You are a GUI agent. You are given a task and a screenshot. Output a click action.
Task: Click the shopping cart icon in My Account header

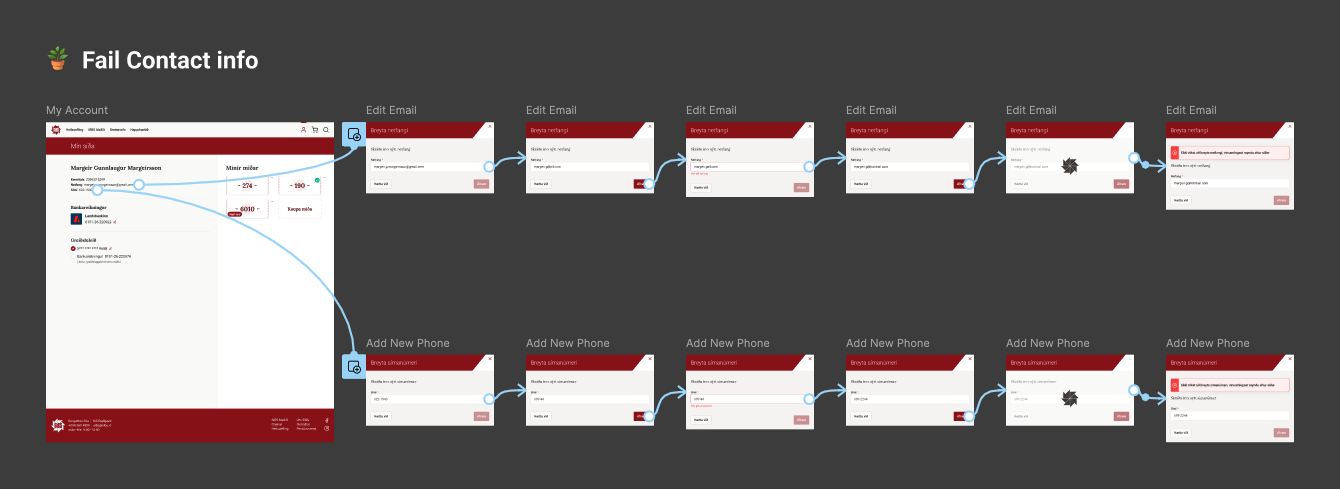[x=314, y=130]
